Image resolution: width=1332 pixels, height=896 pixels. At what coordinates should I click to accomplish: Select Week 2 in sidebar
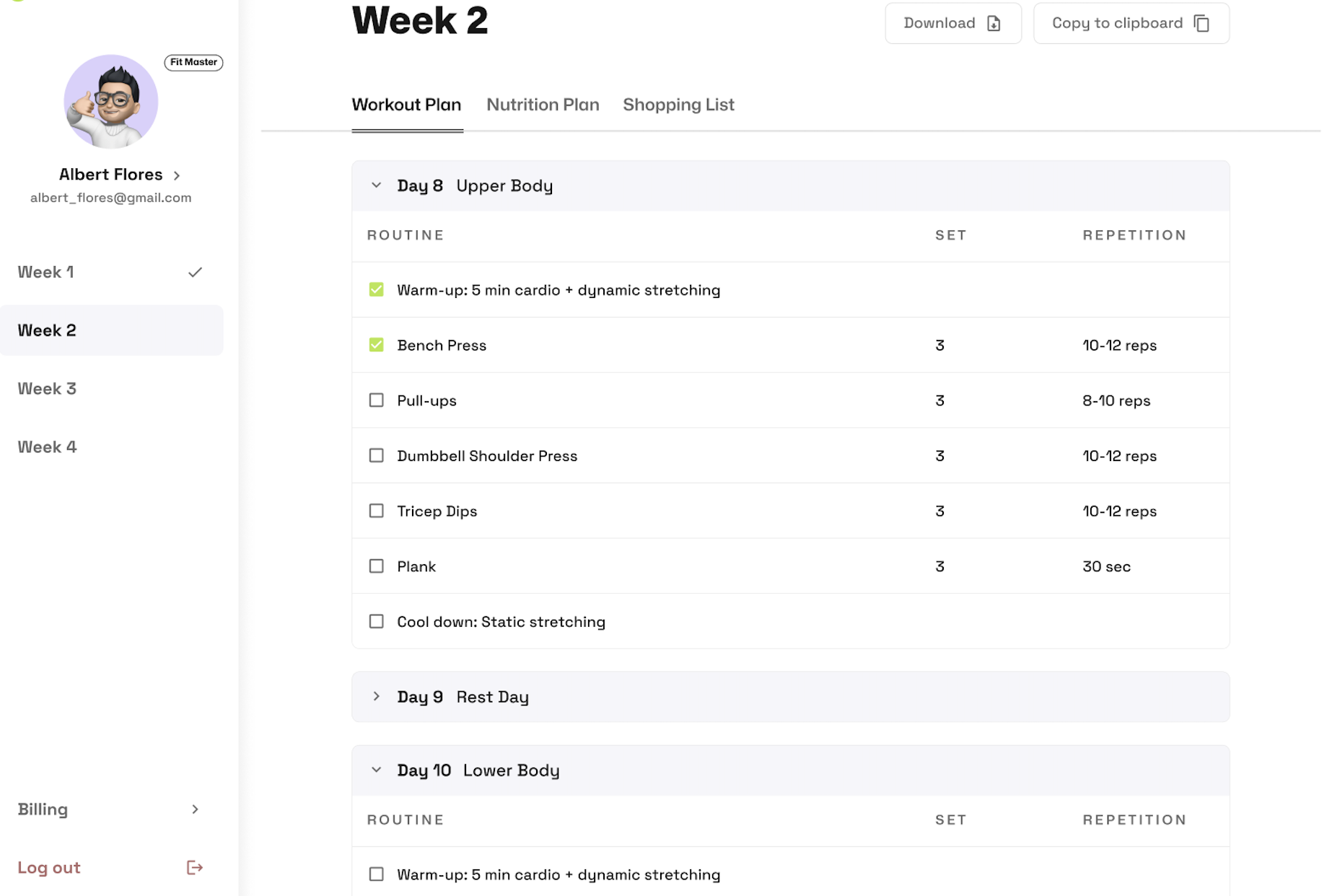[112, 330]
